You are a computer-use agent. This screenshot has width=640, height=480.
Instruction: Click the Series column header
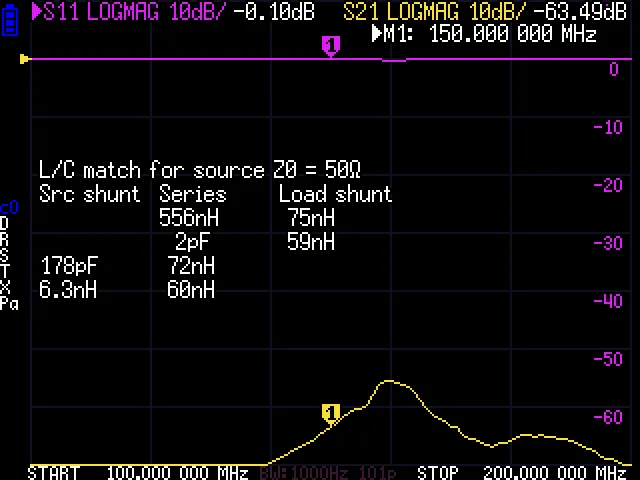tap(192, 193)
